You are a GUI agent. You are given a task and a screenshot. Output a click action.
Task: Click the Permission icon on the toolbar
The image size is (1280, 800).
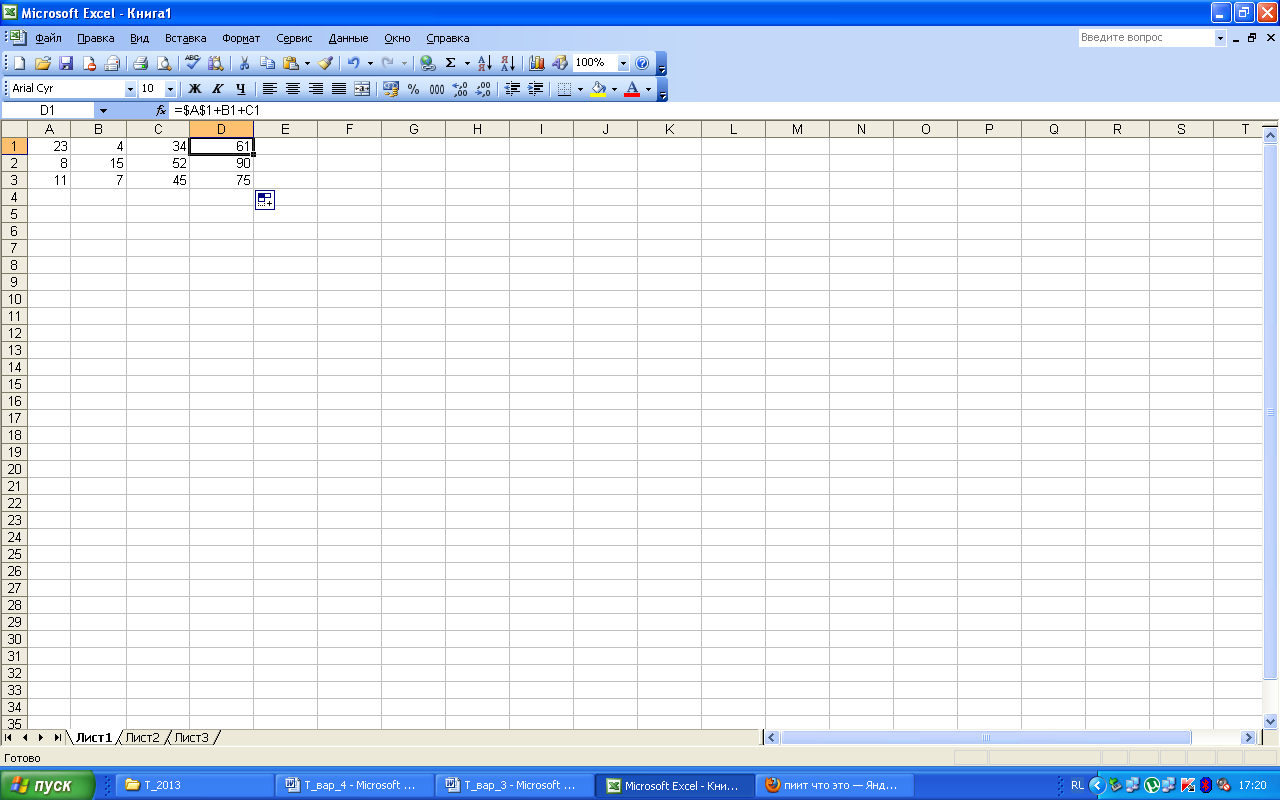pos(89,63)
